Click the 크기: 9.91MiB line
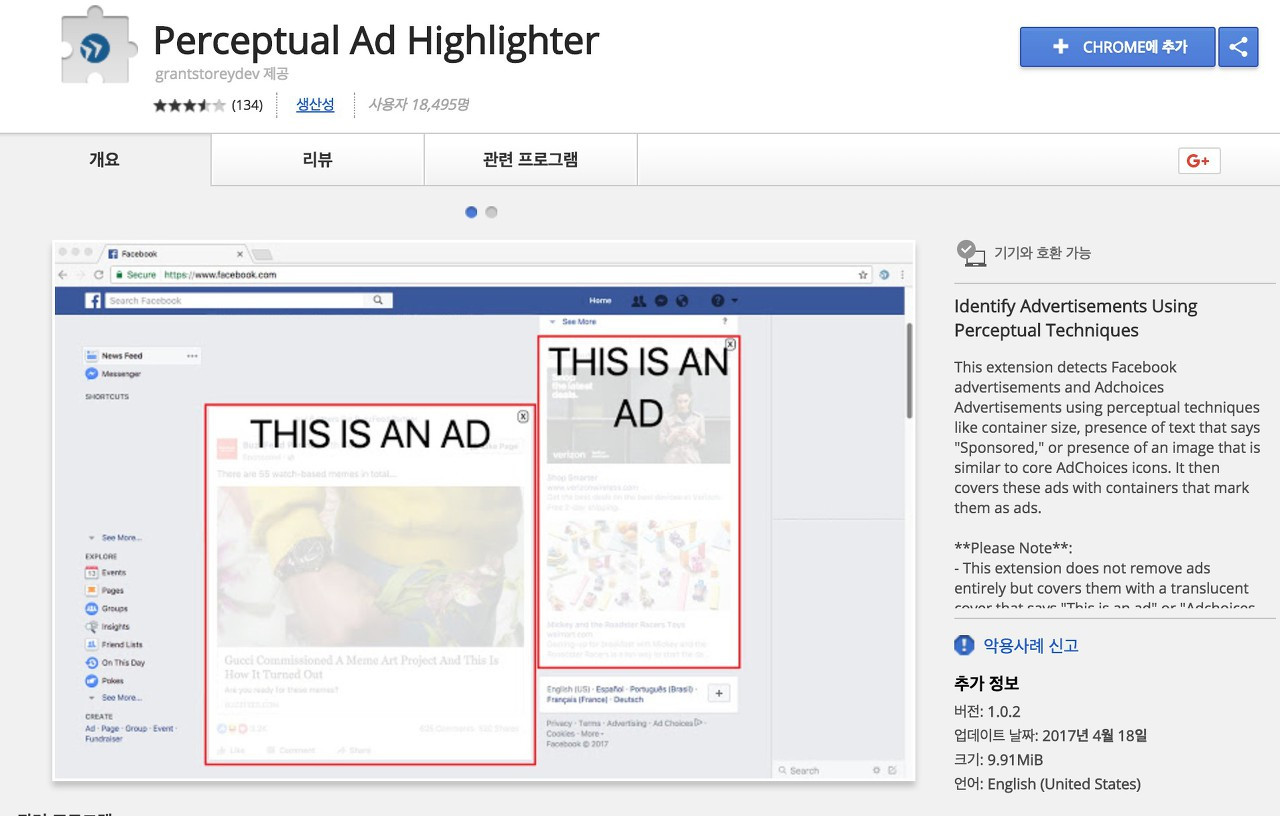 (x=997, y=760)
